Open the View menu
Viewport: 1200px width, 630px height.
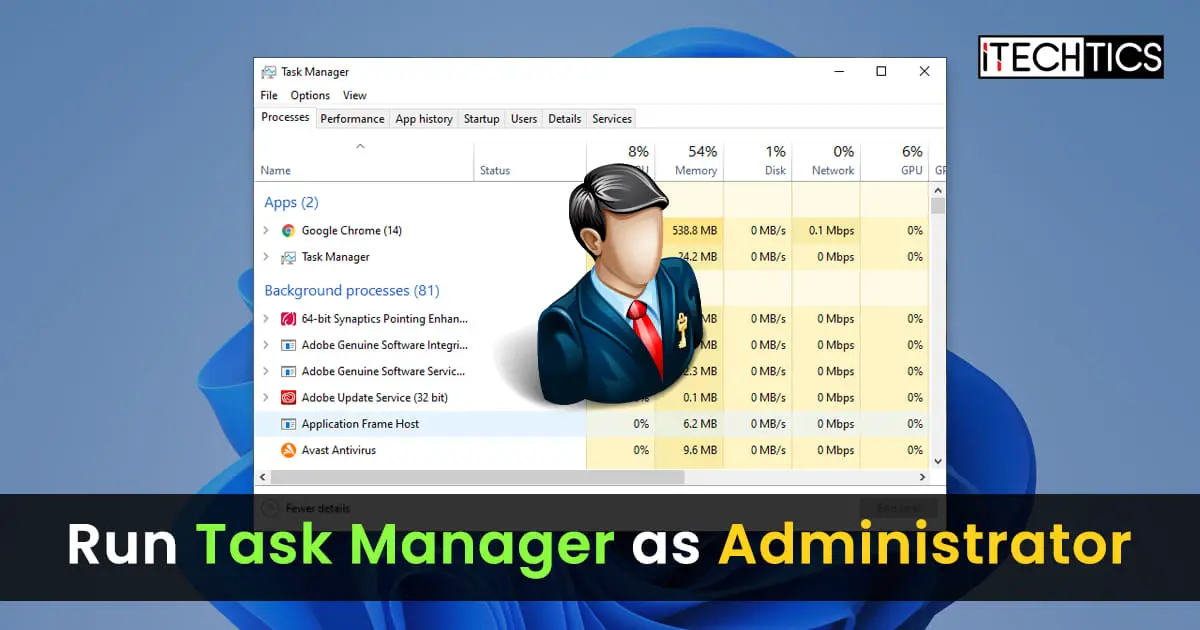tap(355, 95)
